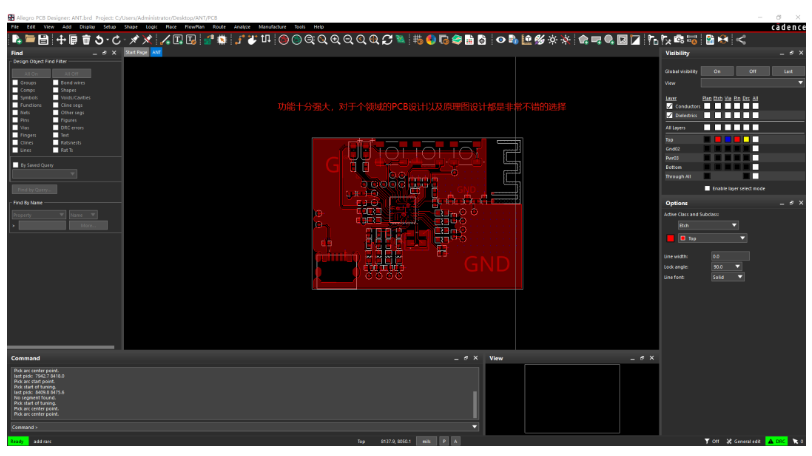Select the Delay Tune icon
Image resolution: width=812 pixels, height=456 pixels.
coord(266,40)
